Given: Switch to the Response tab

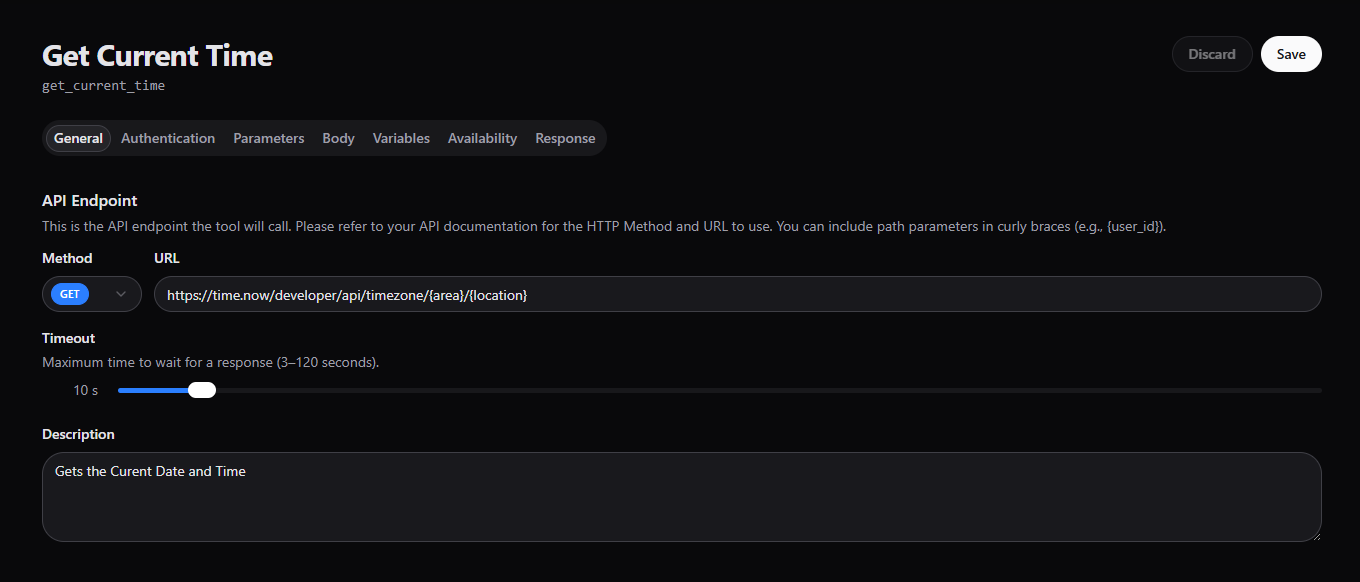Looking at the screenshot, I should pos(565,139).
